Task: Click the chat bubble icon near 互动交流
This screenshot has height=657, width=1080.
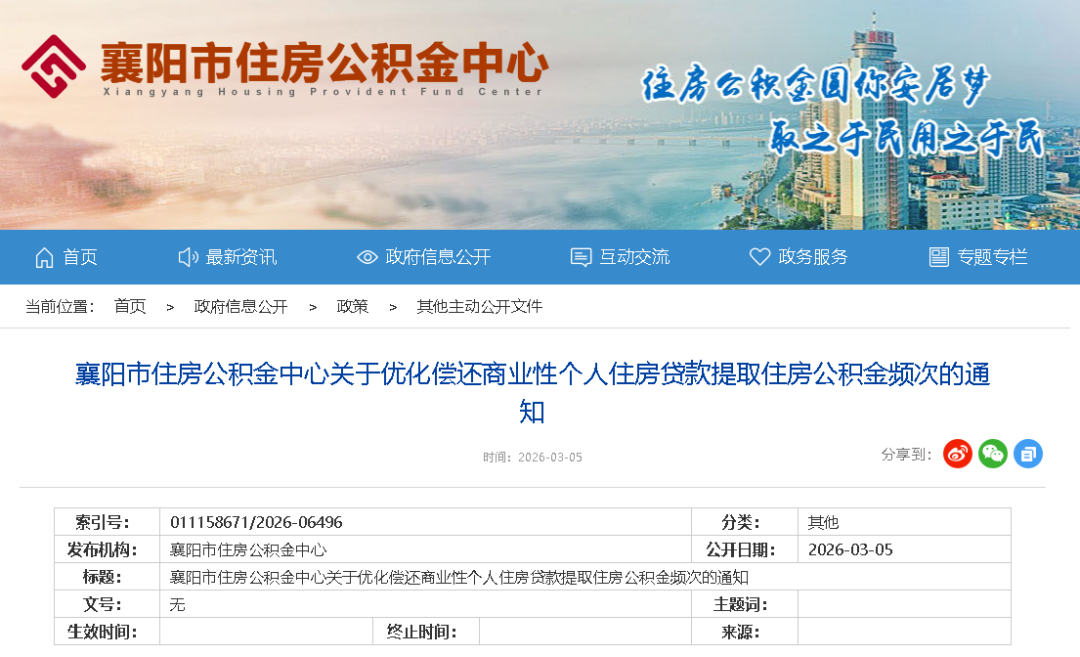Action: point(579,257)
